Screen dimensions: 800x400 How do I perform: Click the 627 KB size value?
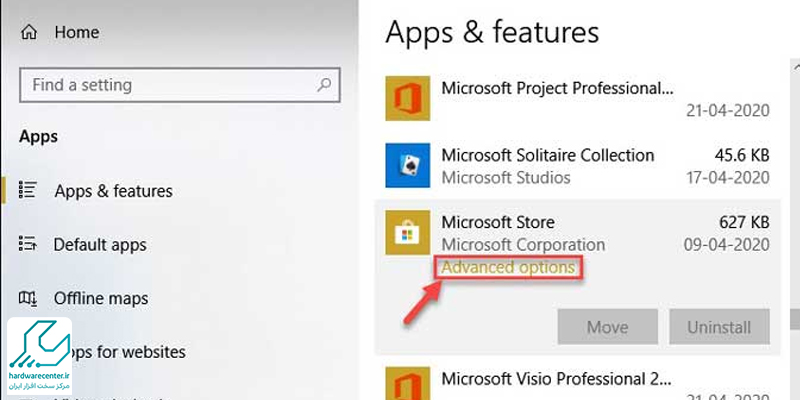tap(744, 222)
